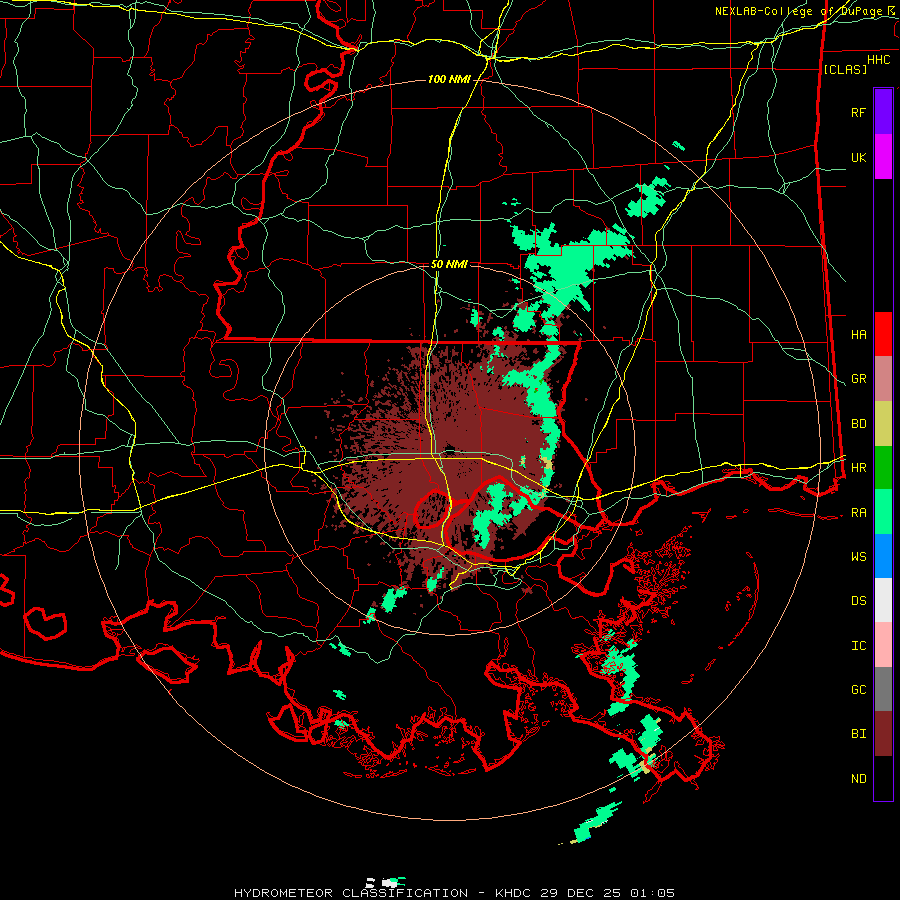
Task: Click the ND legend label
Action: [x=858, y=779]
